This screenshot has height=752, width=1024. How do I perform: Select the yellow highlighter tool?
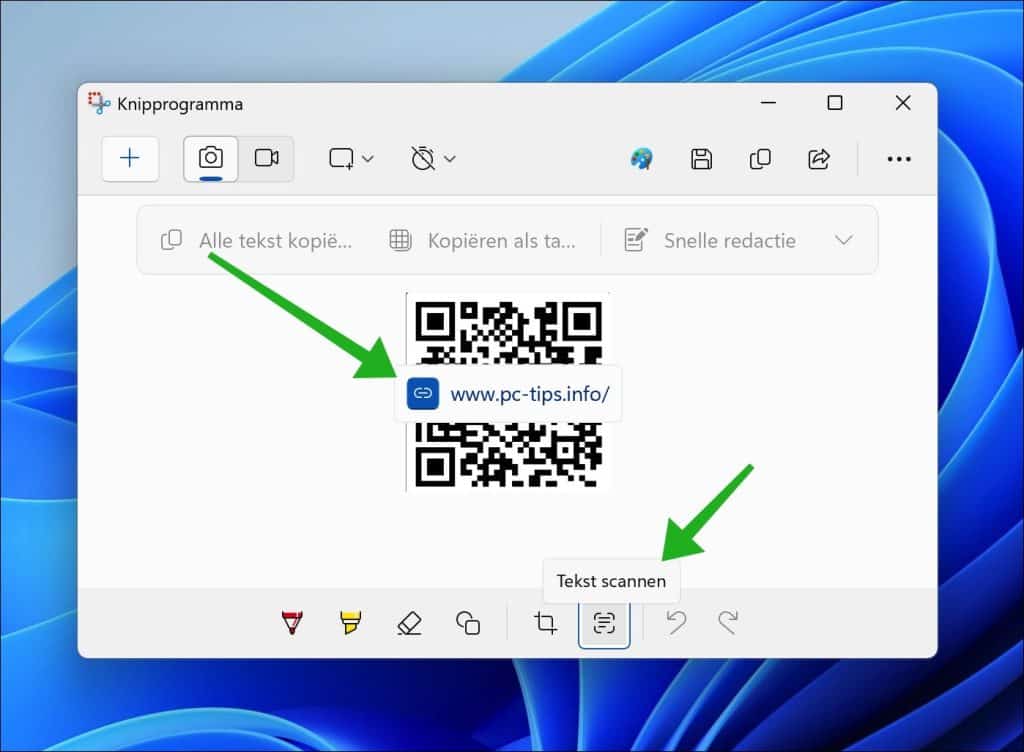pyautogui.click(x=351, y=623)
